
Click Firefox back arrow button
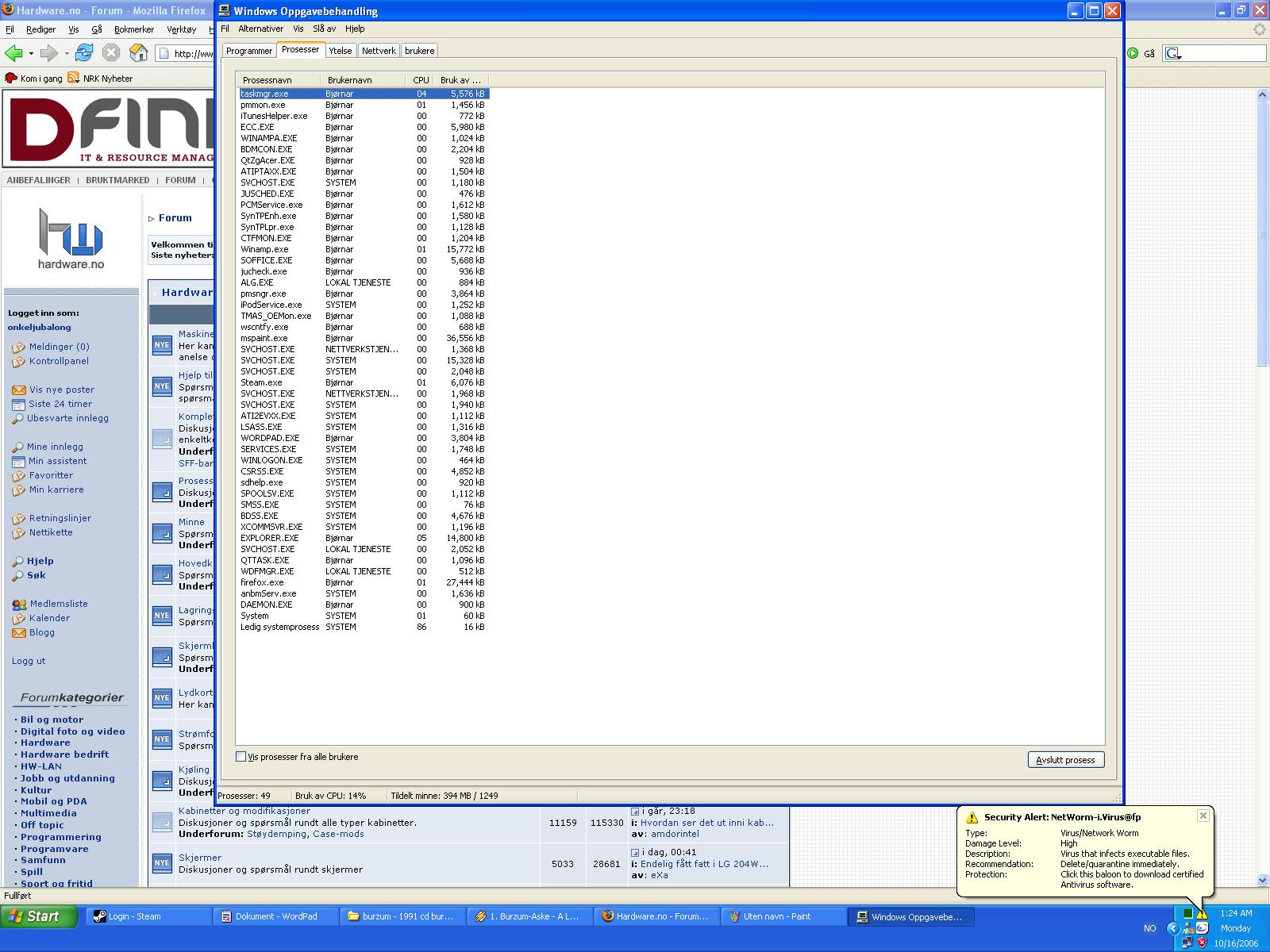(13, 53)
